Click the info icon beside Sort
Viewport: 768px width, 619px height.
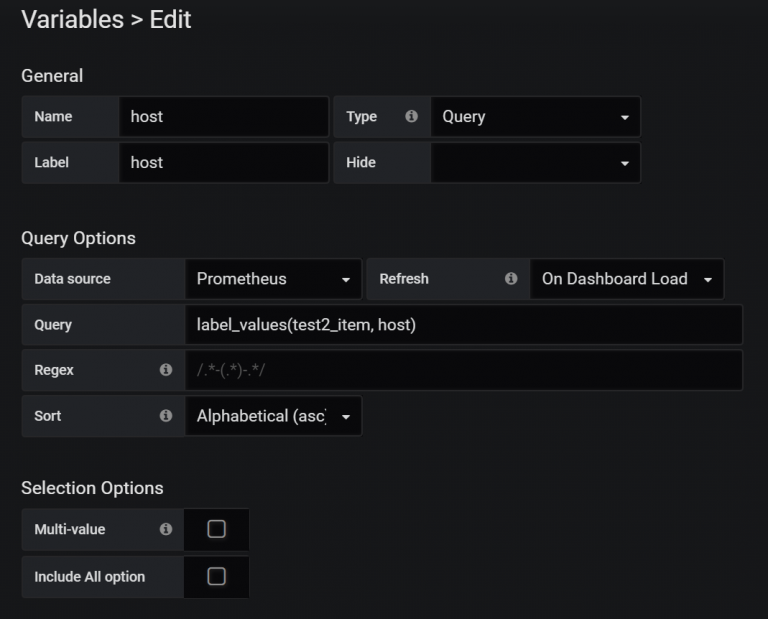point(166,416)
